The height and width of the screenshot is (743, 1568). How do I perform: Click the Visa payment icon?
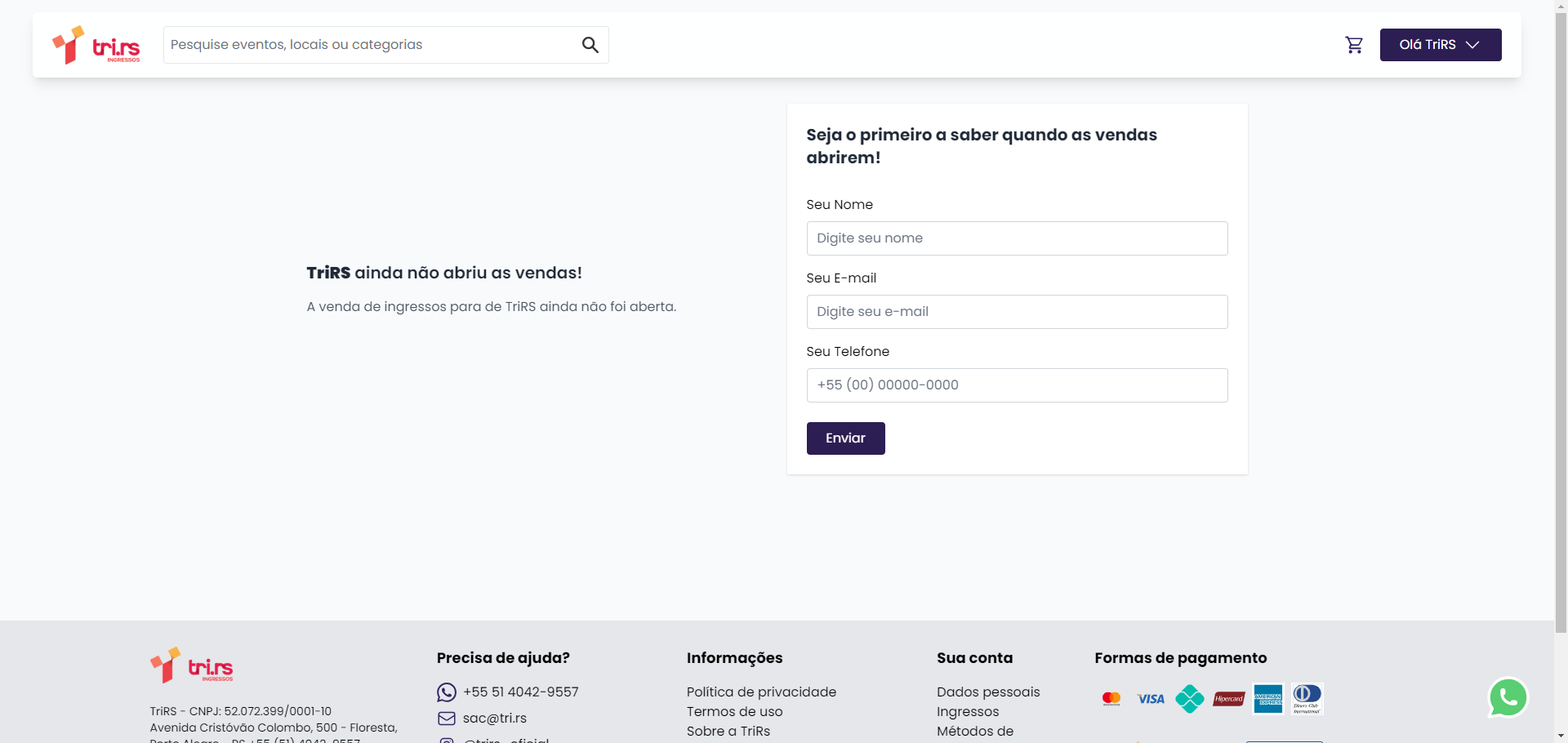[x=1151, y=699]
